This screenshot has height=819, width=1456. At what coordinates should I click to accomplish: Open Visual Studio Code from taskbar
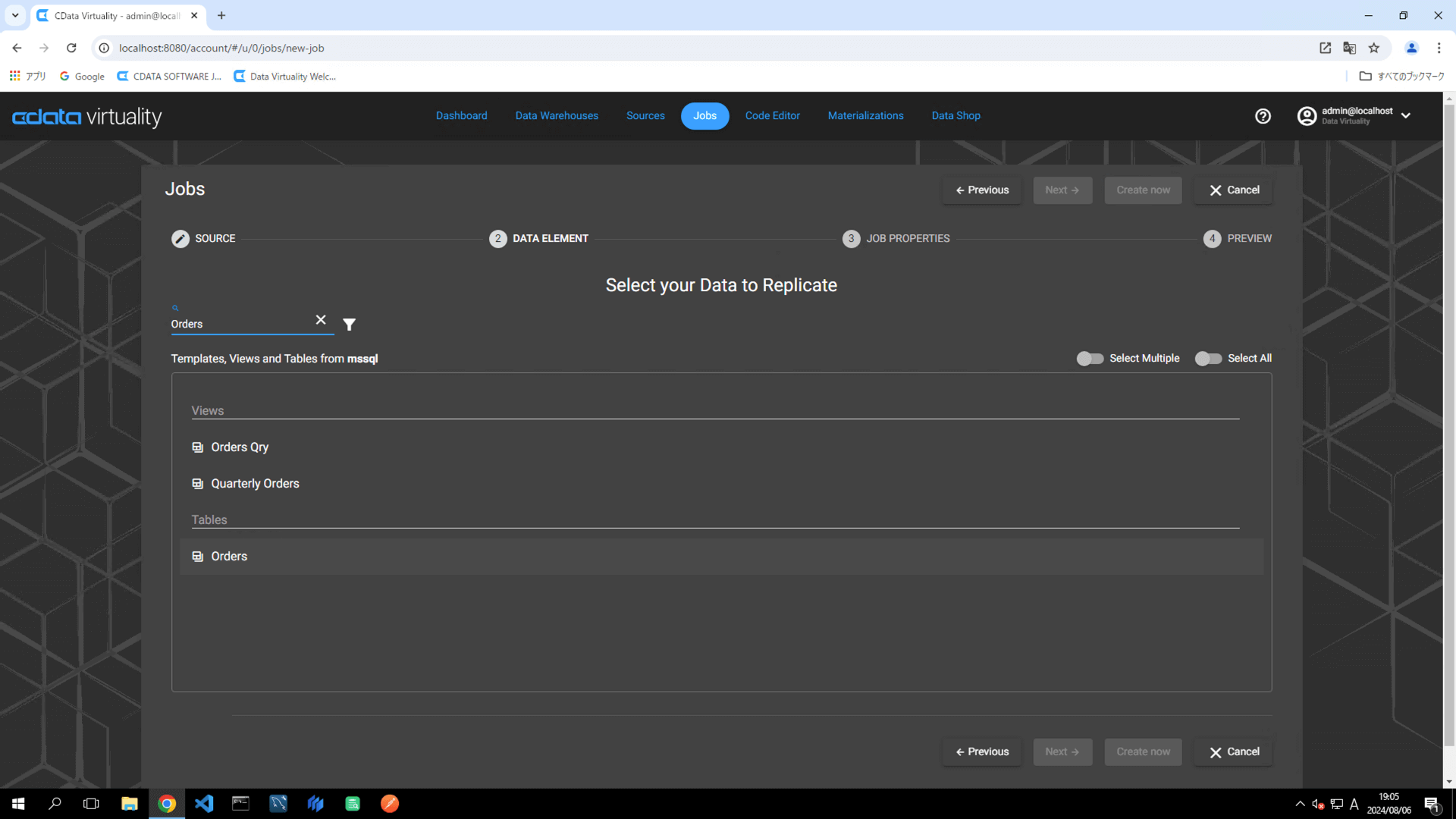(204, 804)
